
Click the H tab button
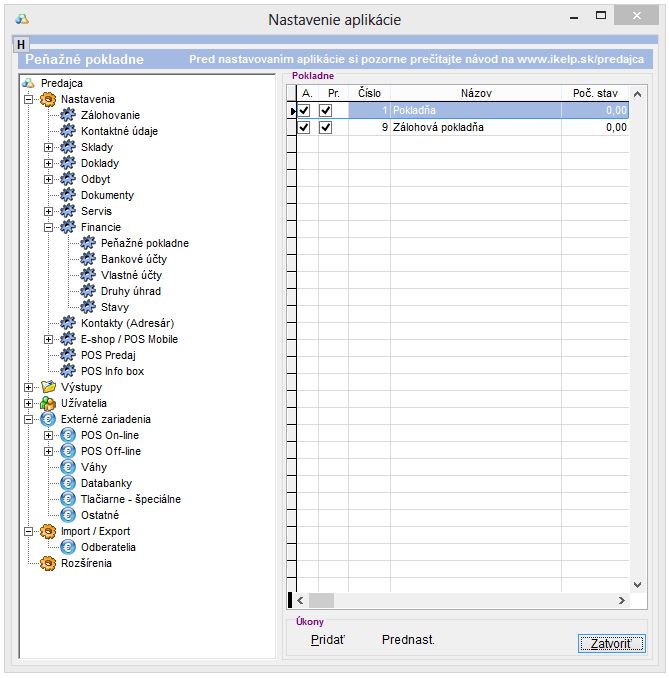pos(21,44)
